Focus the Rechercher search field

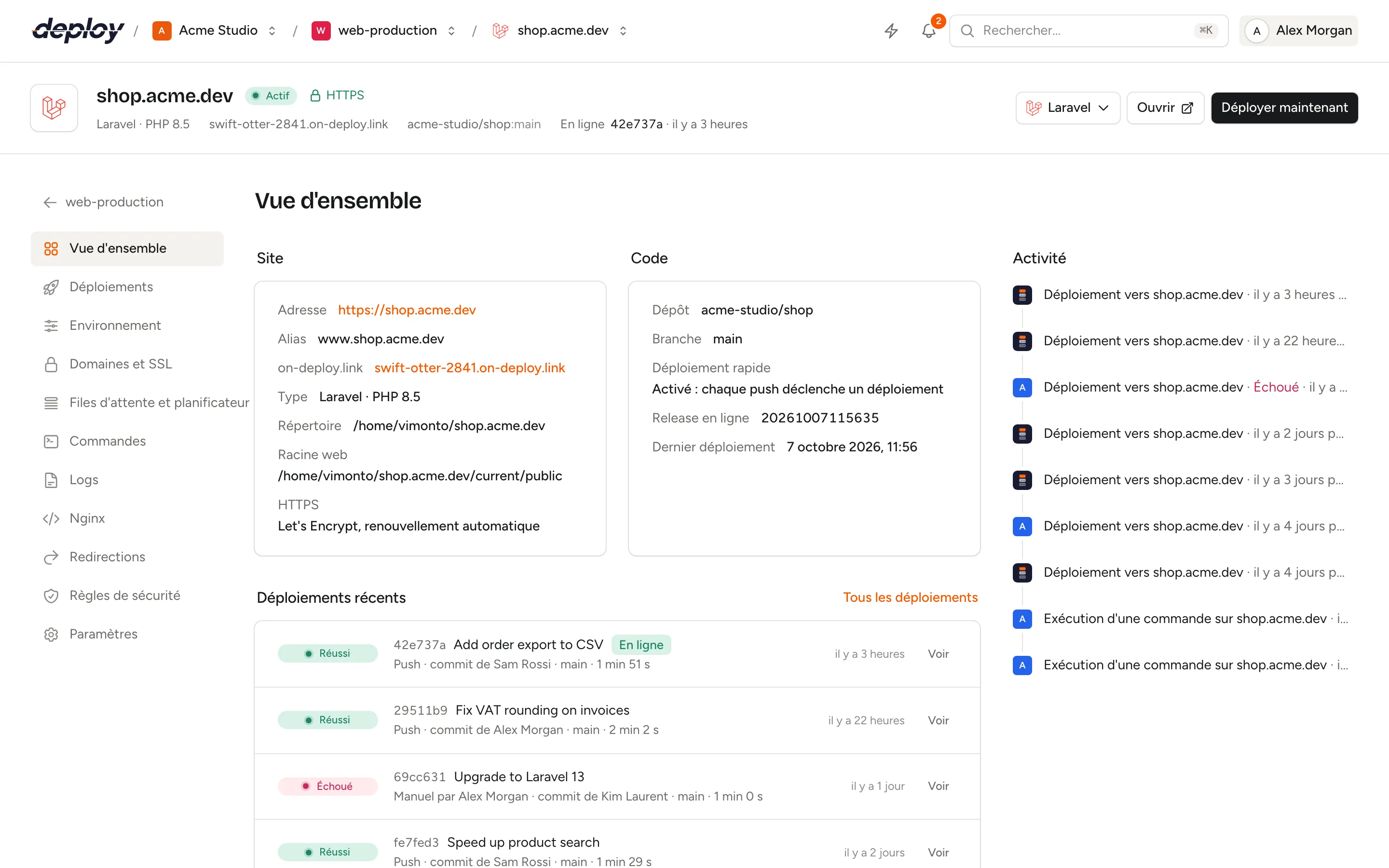click(x=1088, y=30)
